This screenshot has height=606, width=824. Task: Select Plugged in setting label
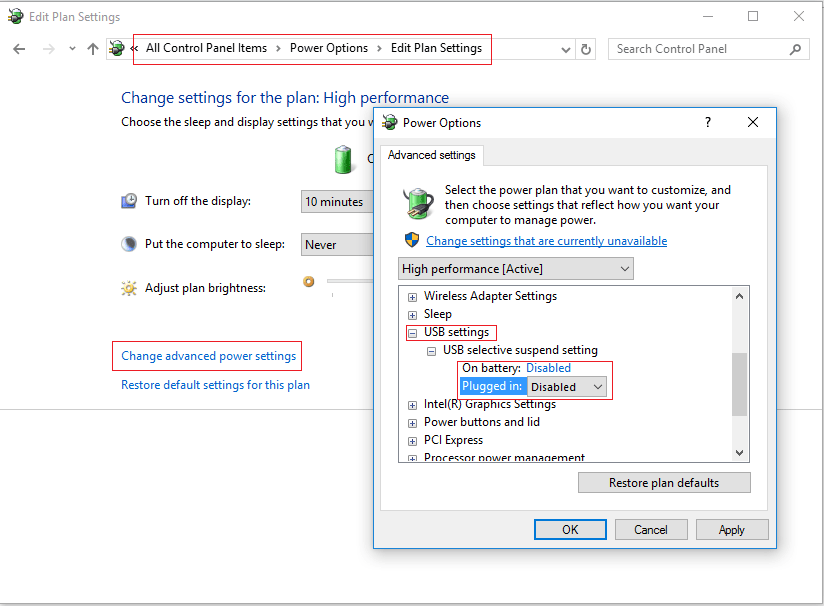click(492, 386)
